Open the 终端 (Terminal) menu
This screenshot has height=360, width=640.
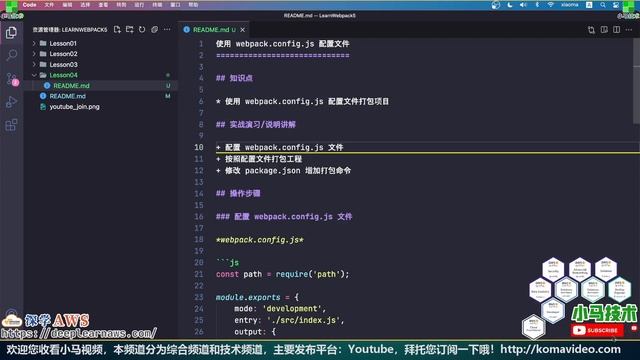pyautogui.click(x=157, y=5)
